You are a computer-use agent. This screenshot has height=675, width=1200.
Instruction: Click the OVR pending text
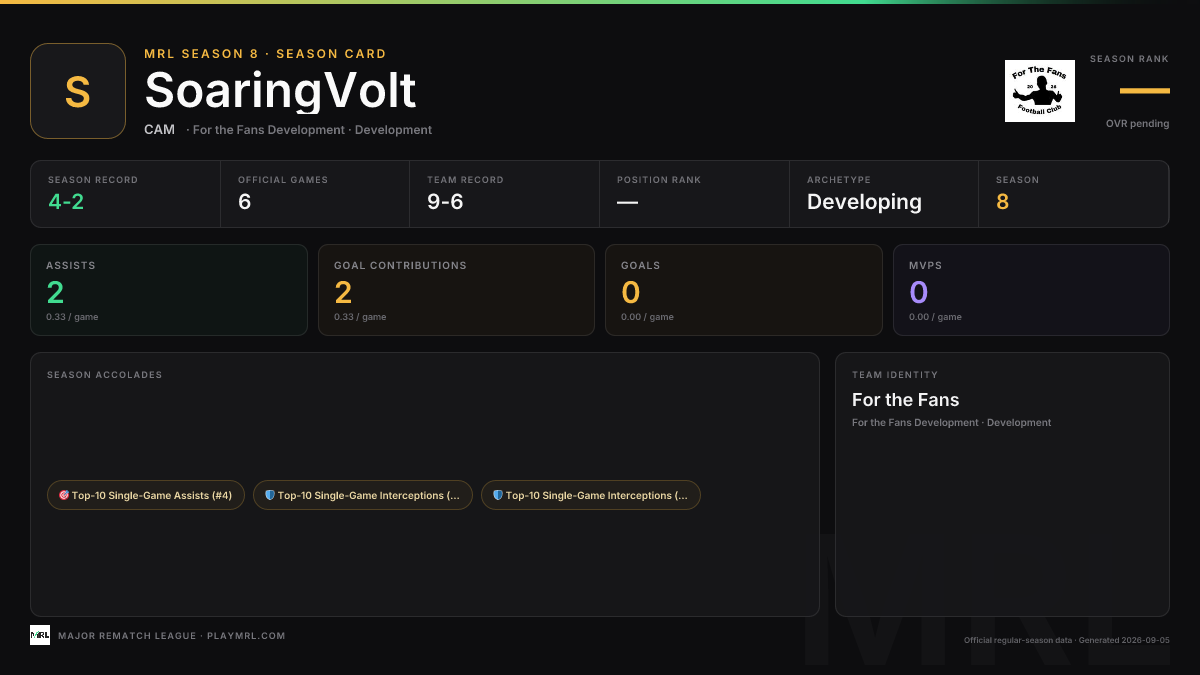pyautogui.click(x=1137, y=124)
